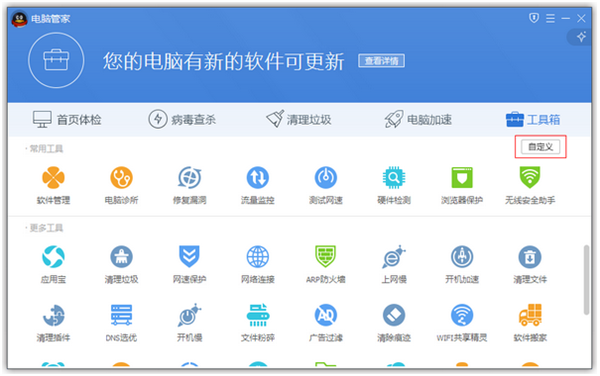The width and height of the screenshot is (600, 376).
Task: Open 修复漏洞 vulnerability repair tool
Action: 189,185
